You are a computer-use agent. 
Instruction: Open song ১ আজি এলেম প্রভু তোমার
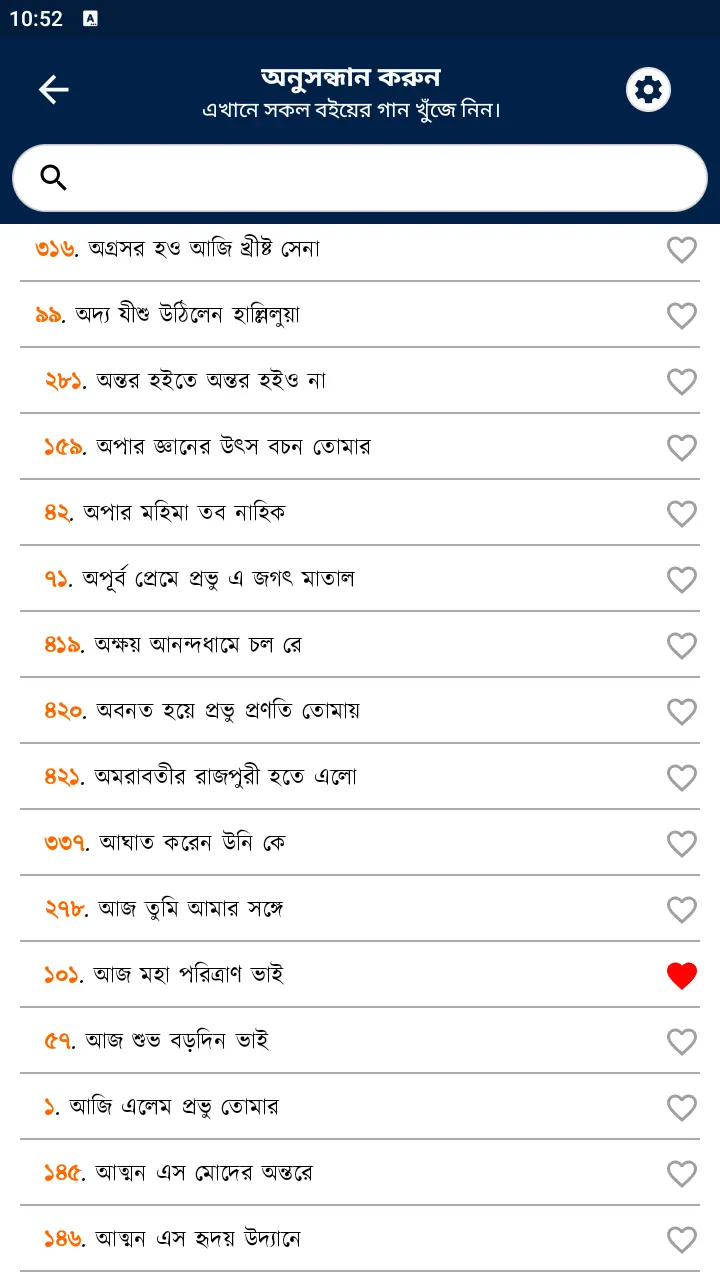tap(175, 1107)
